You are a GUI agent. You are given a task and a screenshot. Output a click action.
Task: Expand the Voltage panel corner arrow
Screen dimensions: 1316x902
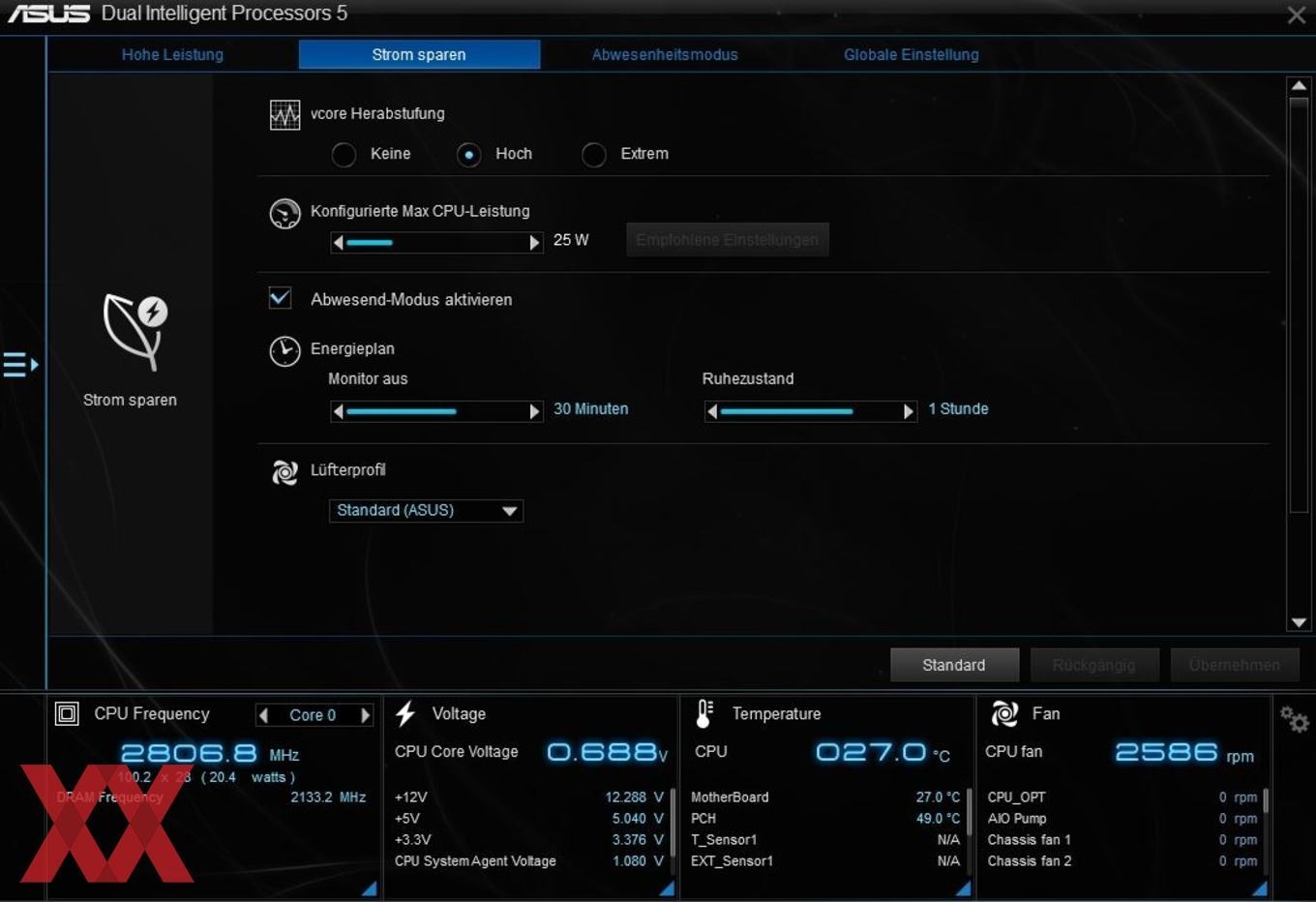(x=667, y=888)
